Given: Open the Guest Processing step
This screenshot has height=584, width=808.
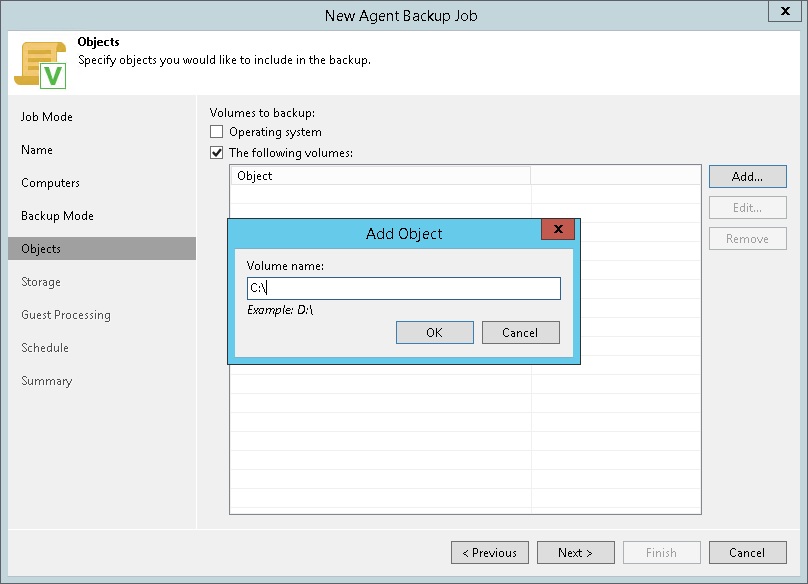Looking at the screenshot, I should click(66, 315).
